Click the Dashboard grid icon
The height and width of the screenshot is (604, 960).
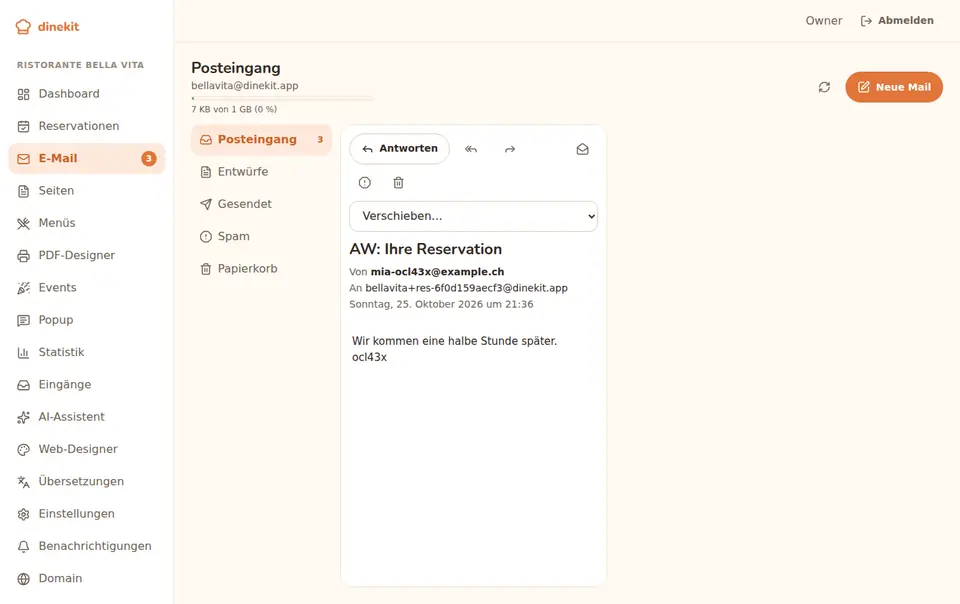tap(23, 94)
